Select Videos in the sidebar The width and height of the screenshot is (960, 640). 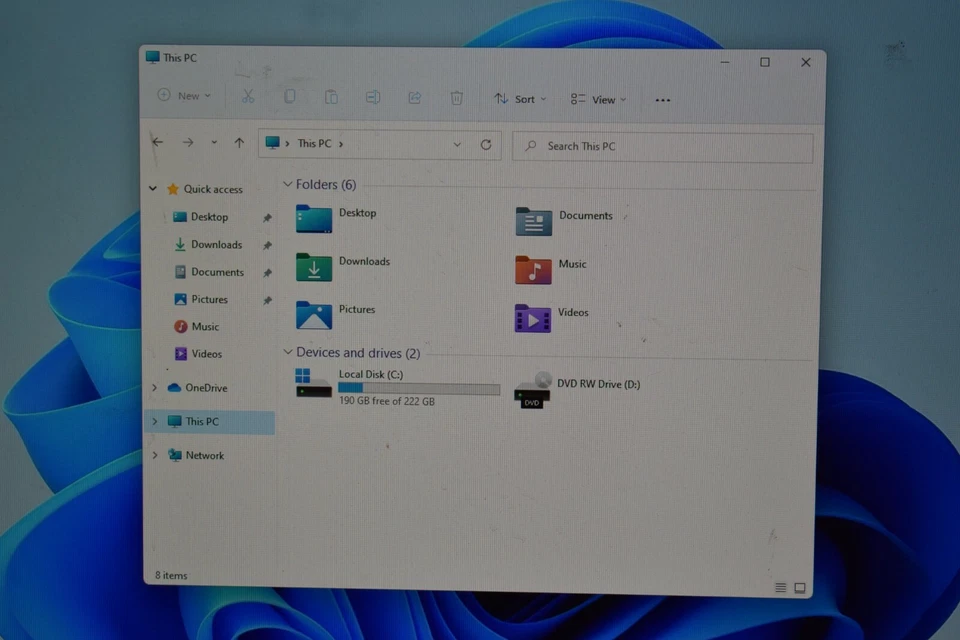206,354
